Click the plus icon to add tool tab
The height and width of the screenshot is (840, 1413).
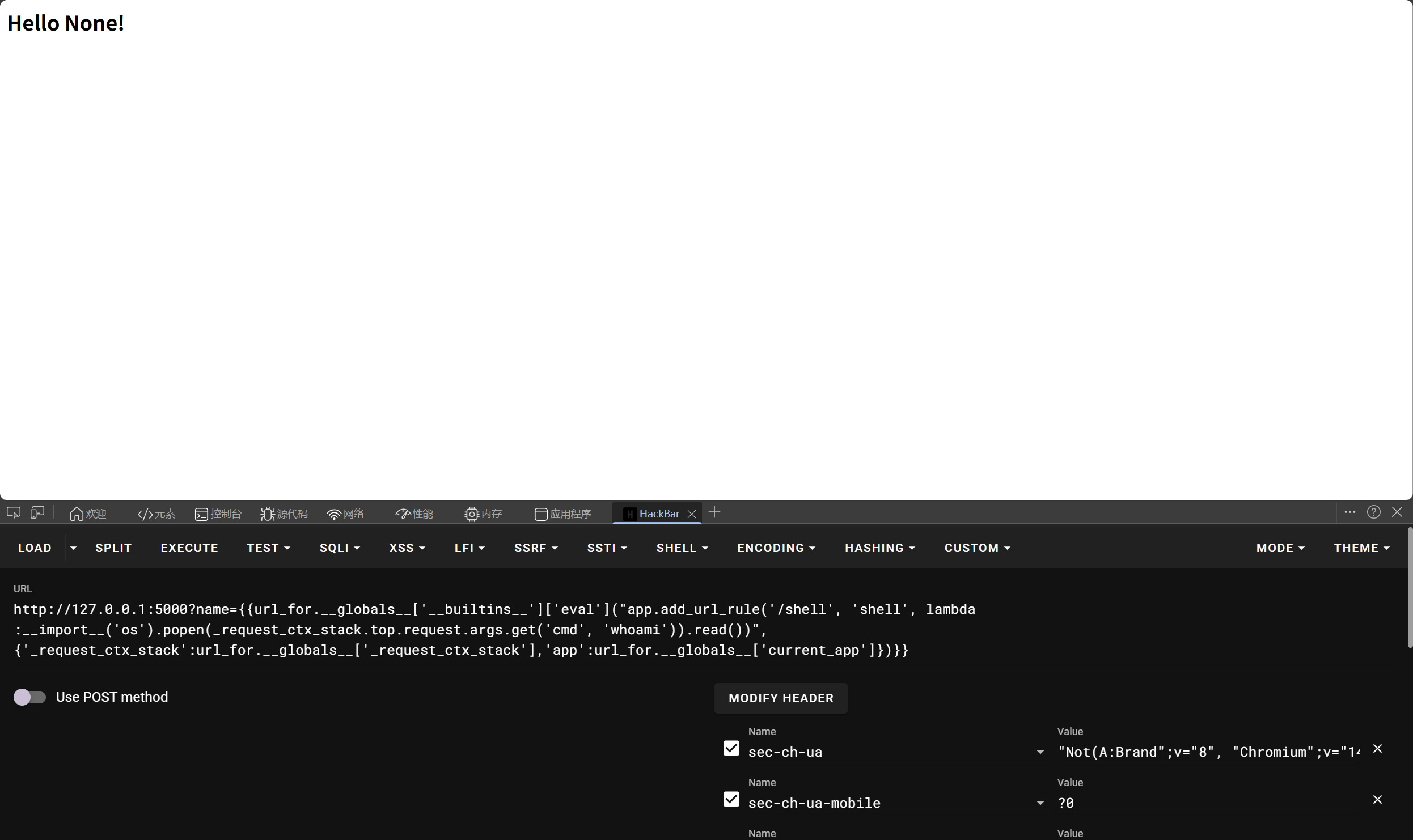714,512
